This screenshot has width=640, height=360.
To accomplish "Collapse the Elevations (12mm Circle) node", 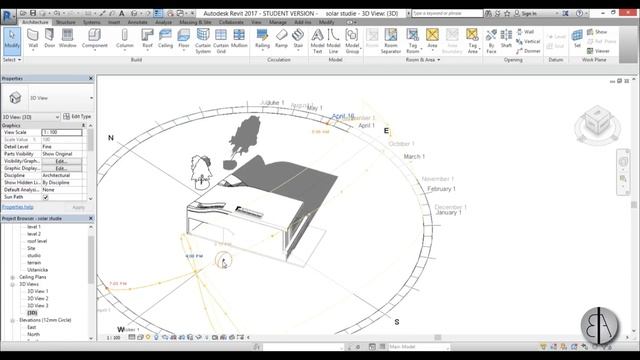I will coord(13,320).
